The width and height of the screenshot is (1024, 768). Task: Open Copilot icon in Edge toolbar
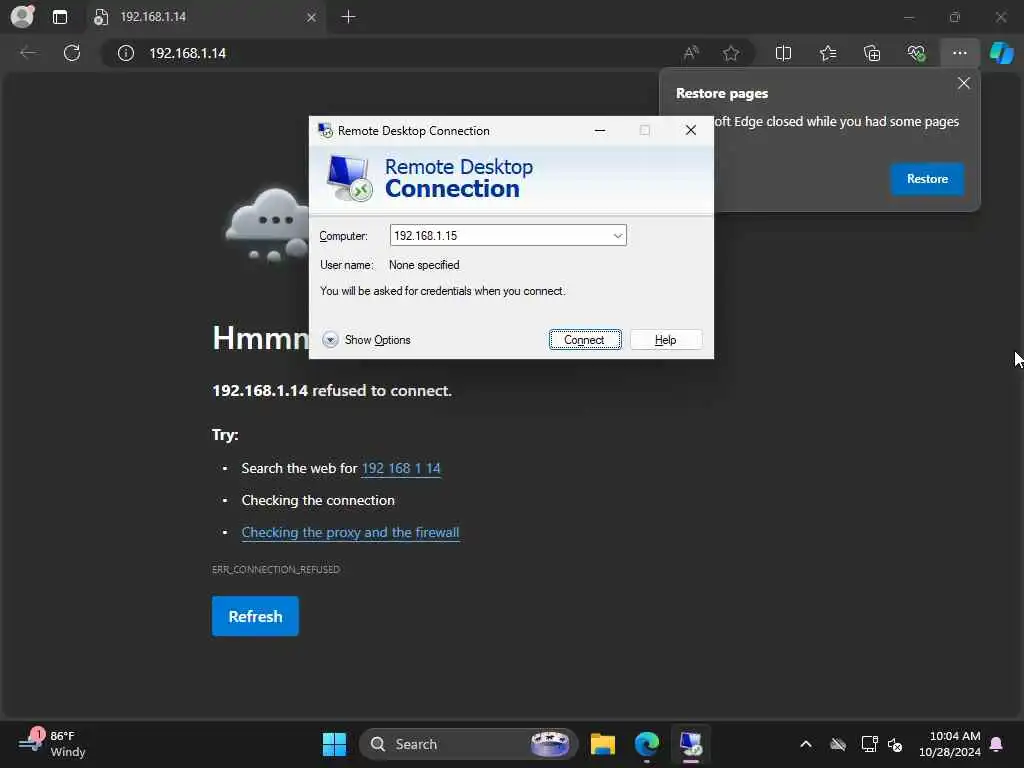click(x=1001, y=53)
